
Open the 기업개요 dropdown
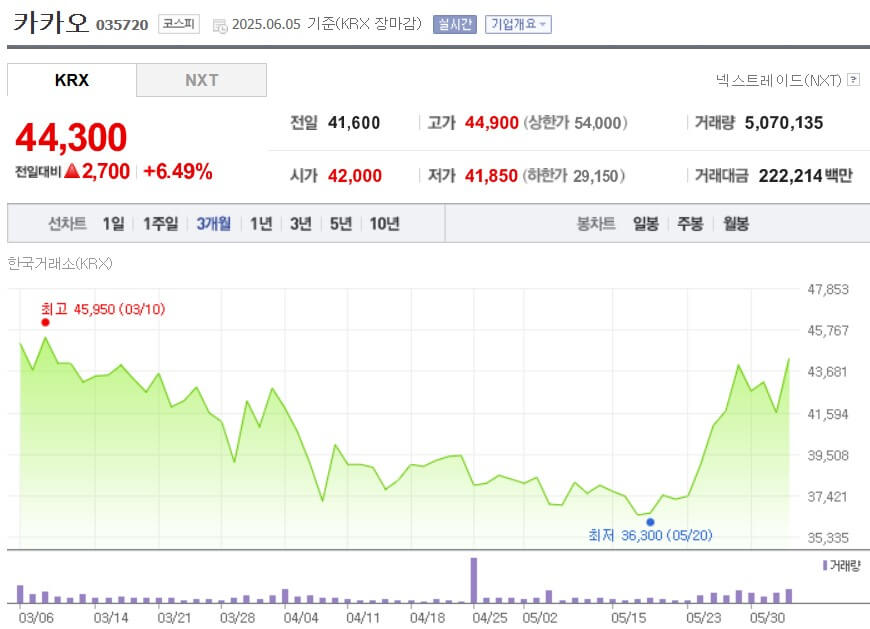point(518,24)
